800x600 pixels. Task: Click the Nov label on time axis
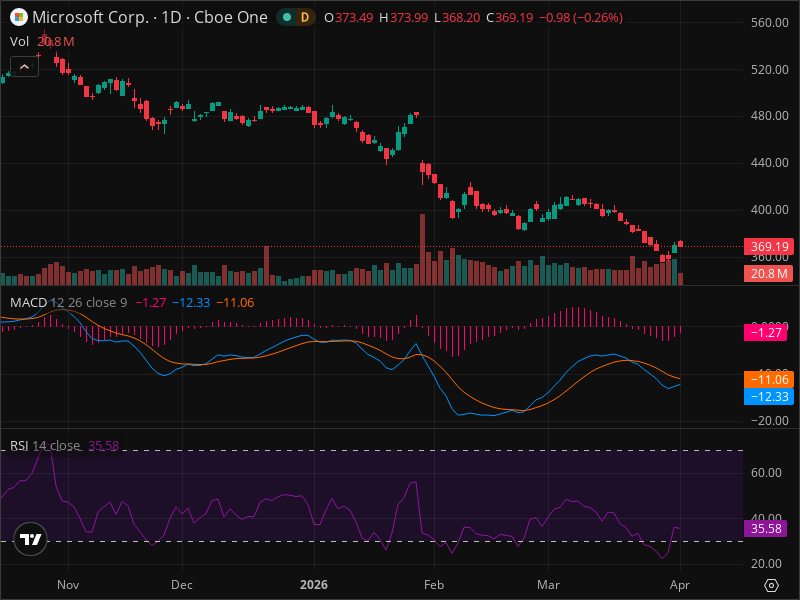coord(68,585)
